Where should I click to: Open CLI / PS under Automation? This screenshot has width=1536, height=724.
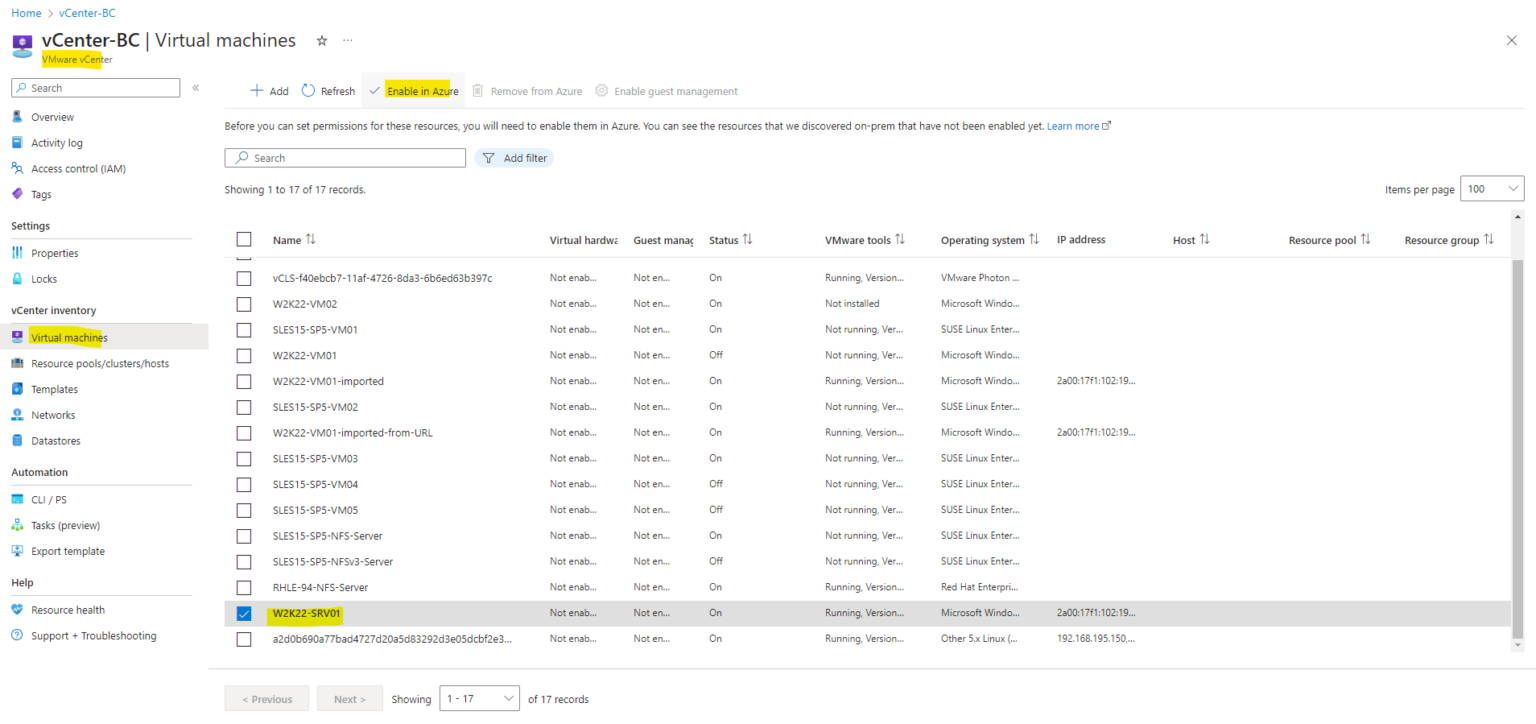pos(47,499)
